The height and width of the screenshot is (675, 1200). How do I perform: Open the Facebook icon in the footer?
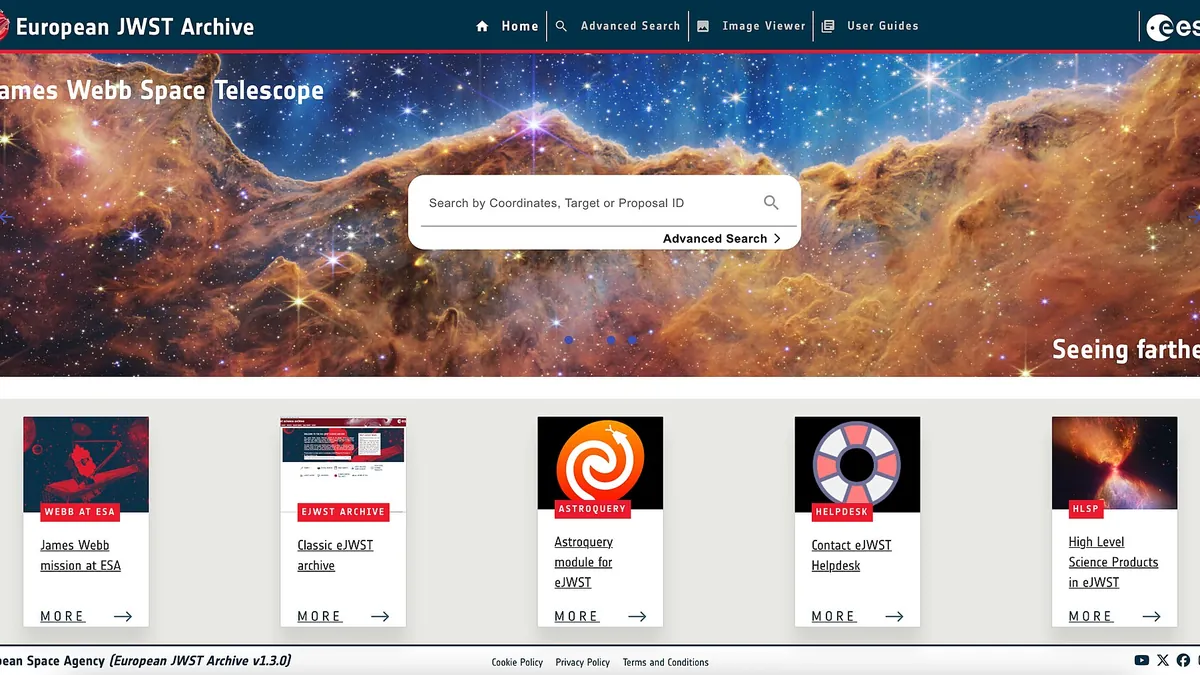point(1183,660)
